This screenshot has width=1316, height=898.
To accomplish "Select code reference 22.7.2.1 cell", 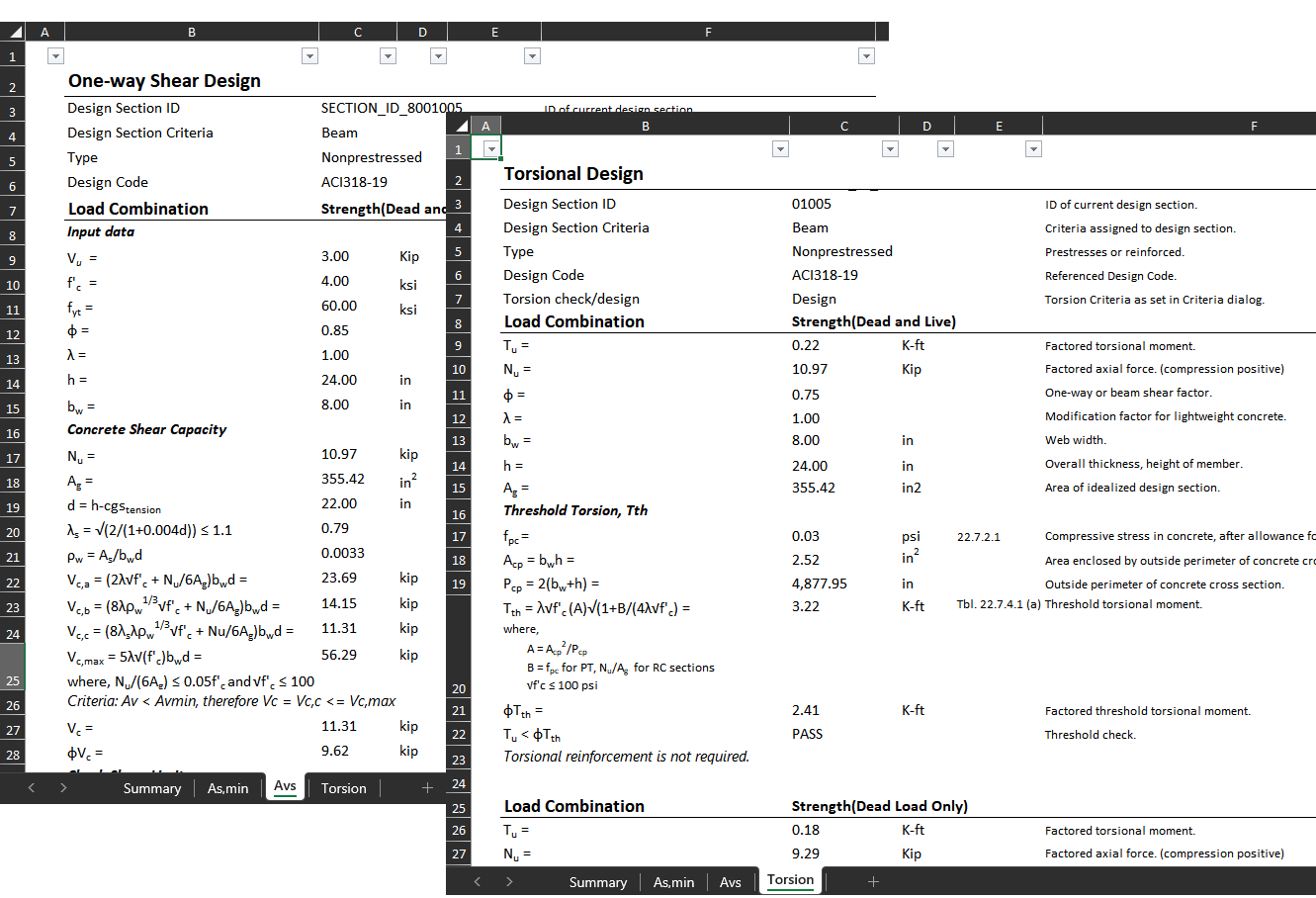I will coord(979,537).
